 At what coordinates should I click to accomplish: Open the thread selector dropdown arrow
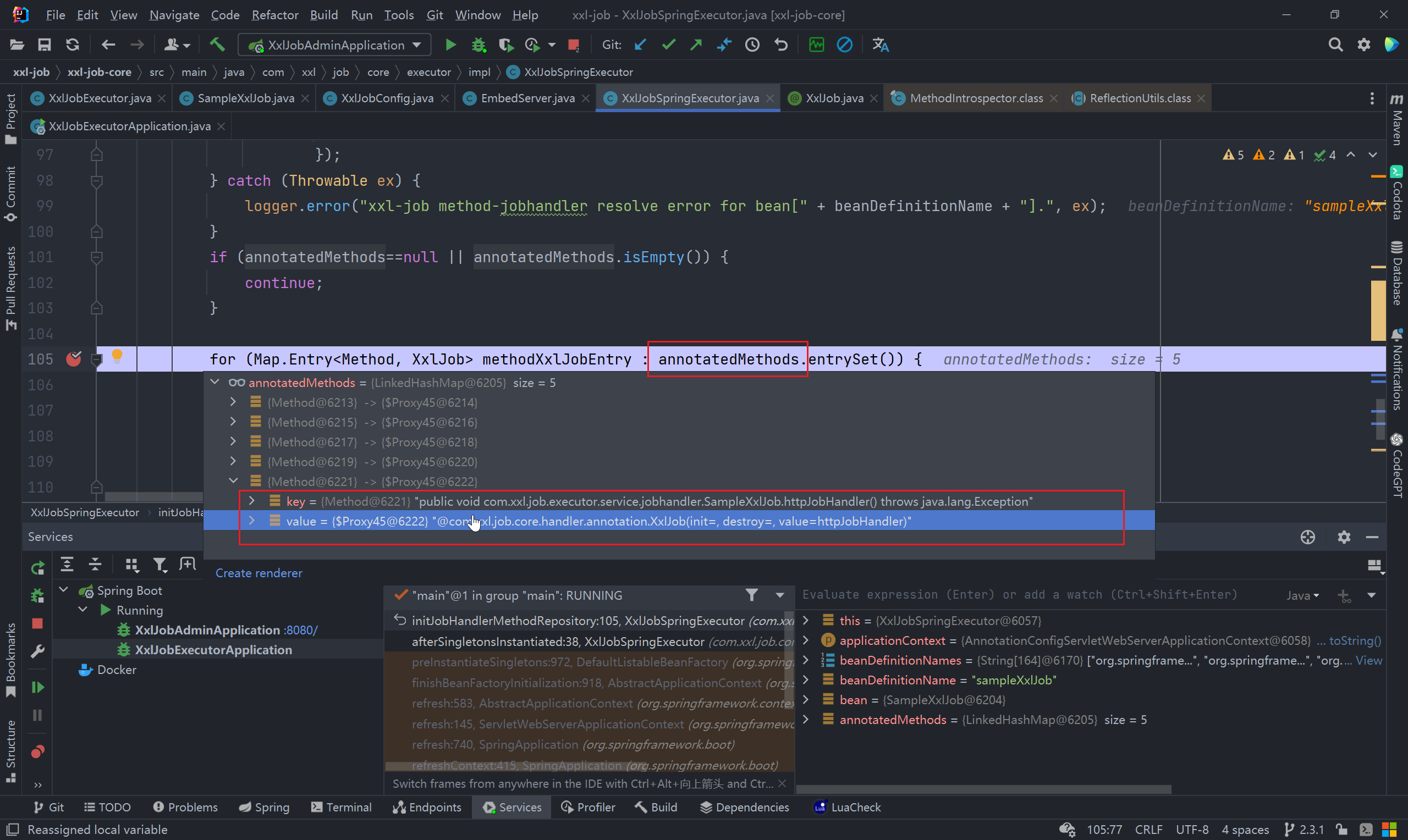[779, 595]
